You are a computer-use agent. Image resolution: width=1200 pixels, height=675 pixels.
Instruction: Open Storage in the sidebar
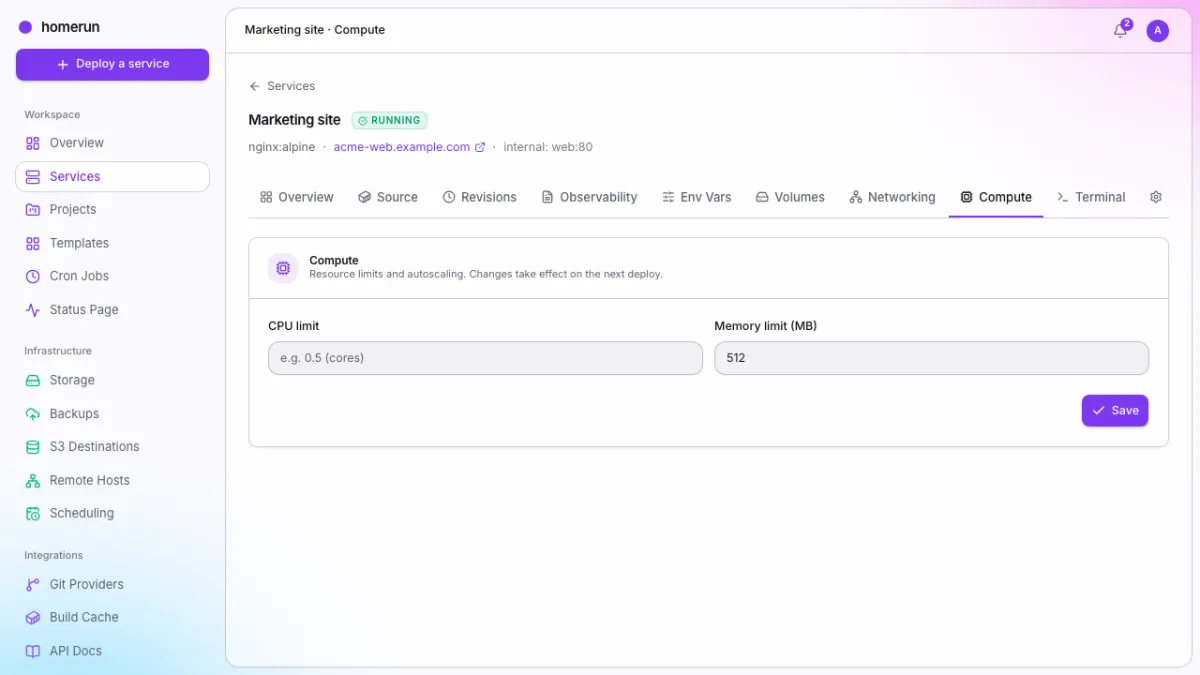point(112,380)
